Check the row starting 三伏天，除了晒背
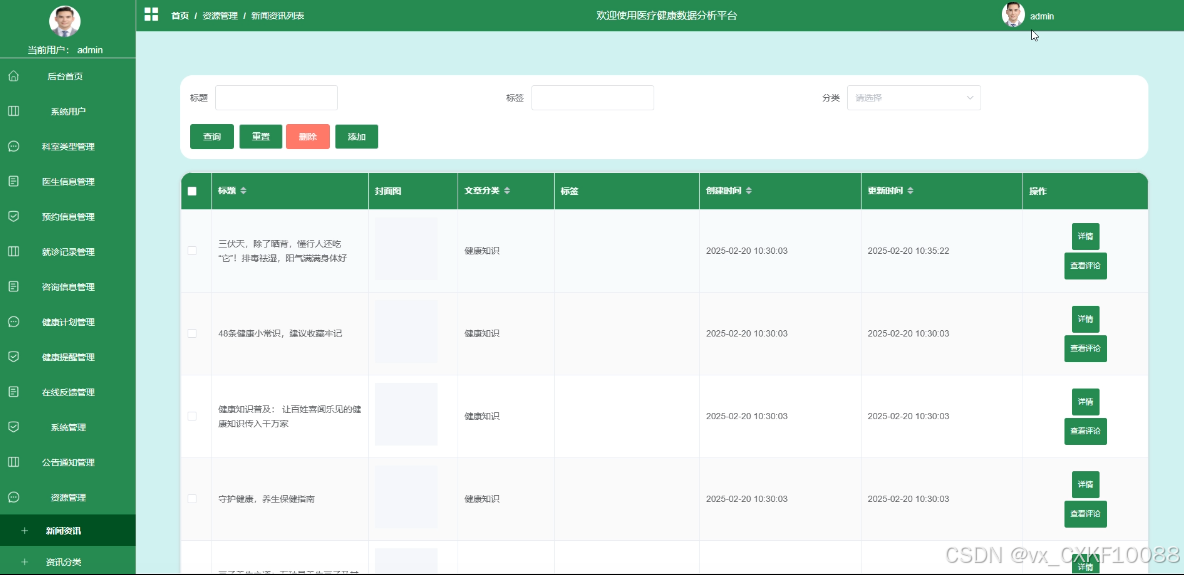Screen dimensions: 1184x575 pyautogui.click(x=192, y=250)
